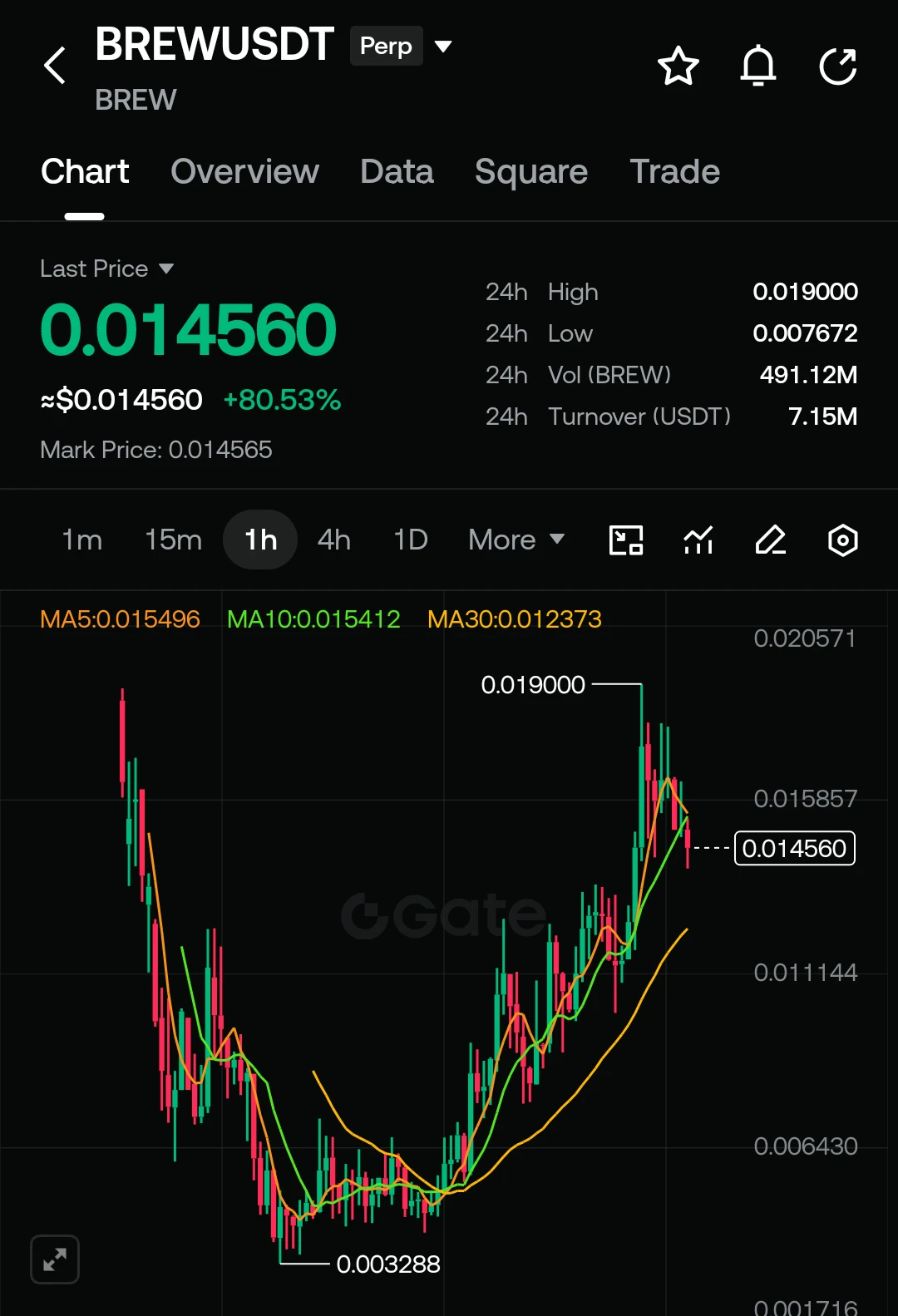Tap the 0.011144 price axis label
This screenshot has width=898, height=1316.
[805, 973]
